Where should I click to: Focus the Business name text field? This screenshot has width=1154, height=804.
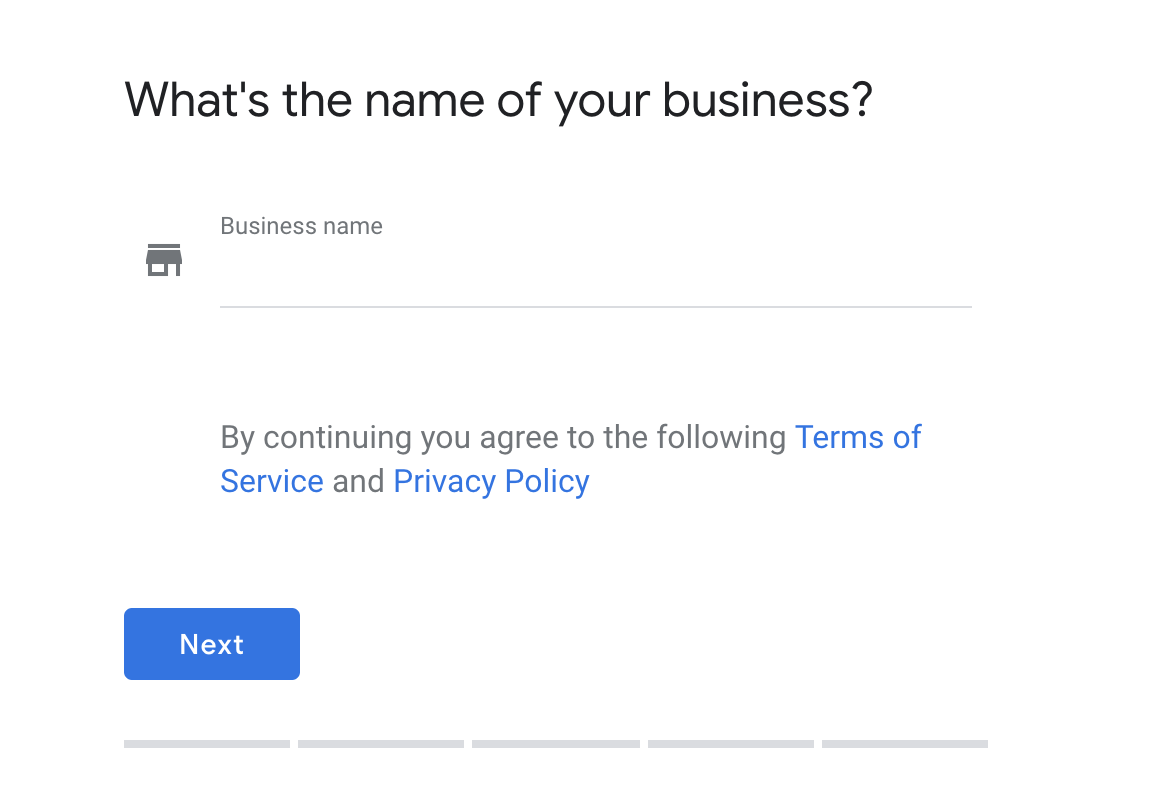coord(595,273)
